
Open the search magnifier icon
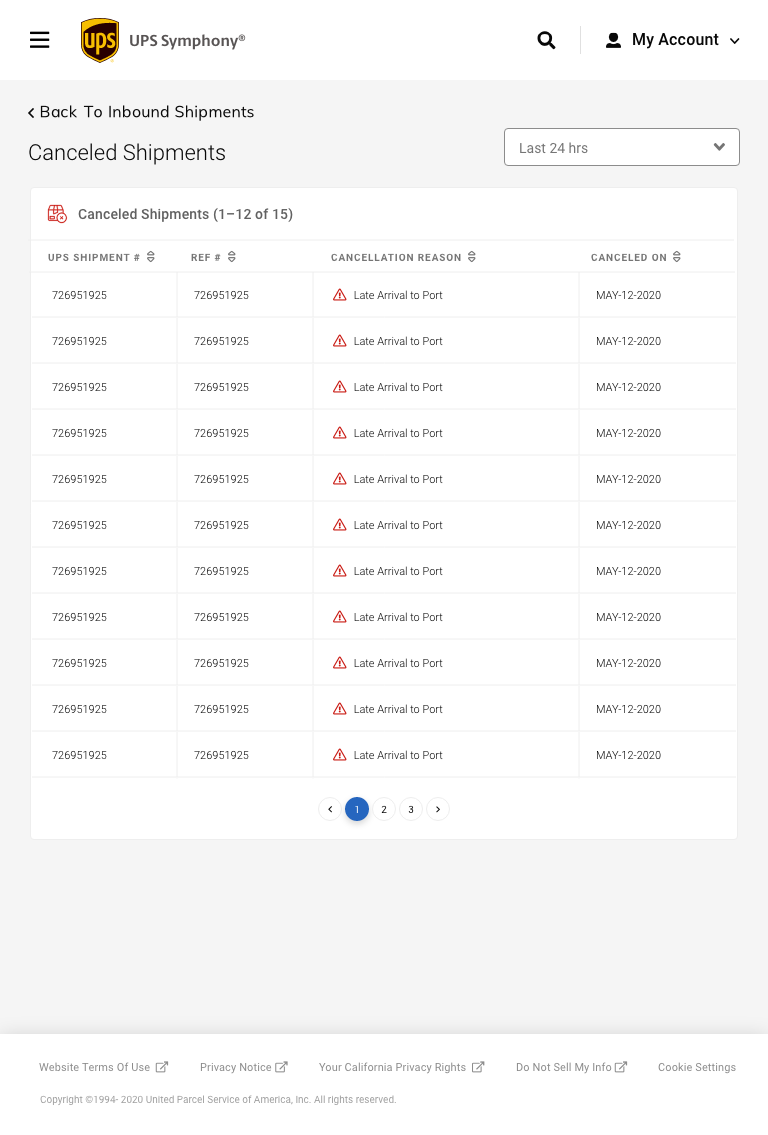coord(546,40)
